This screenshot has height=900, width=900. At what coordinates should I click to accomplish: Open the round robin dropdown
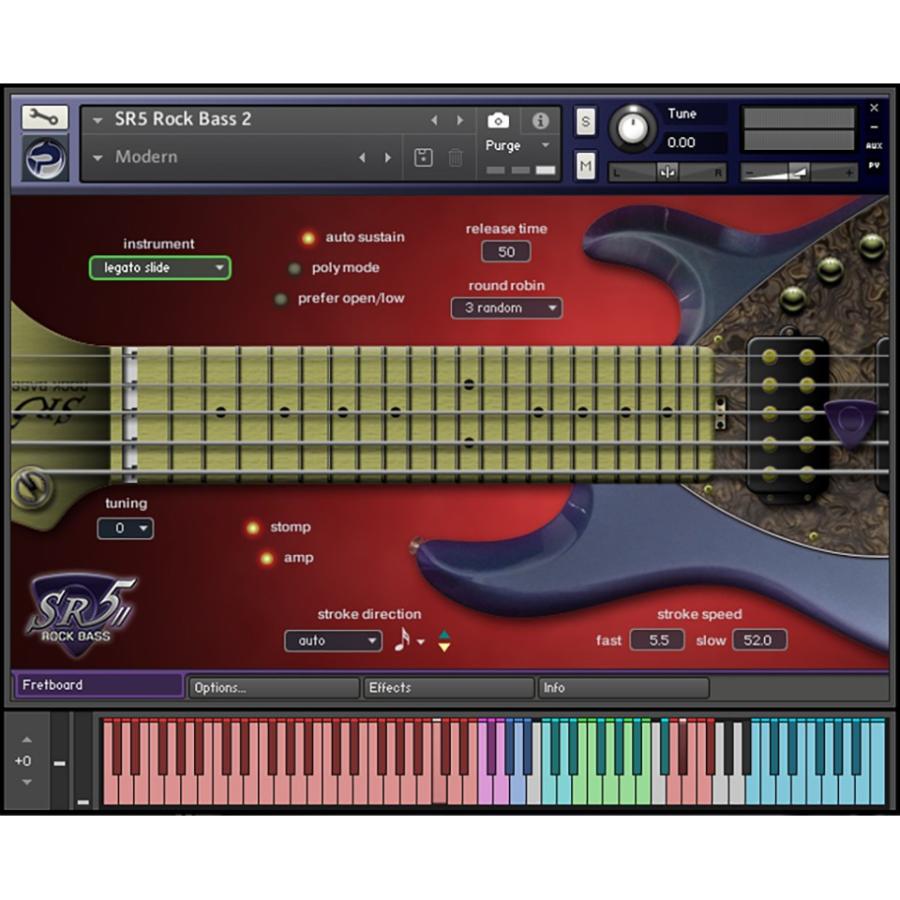pyautogui.click(x=507, y=308)
